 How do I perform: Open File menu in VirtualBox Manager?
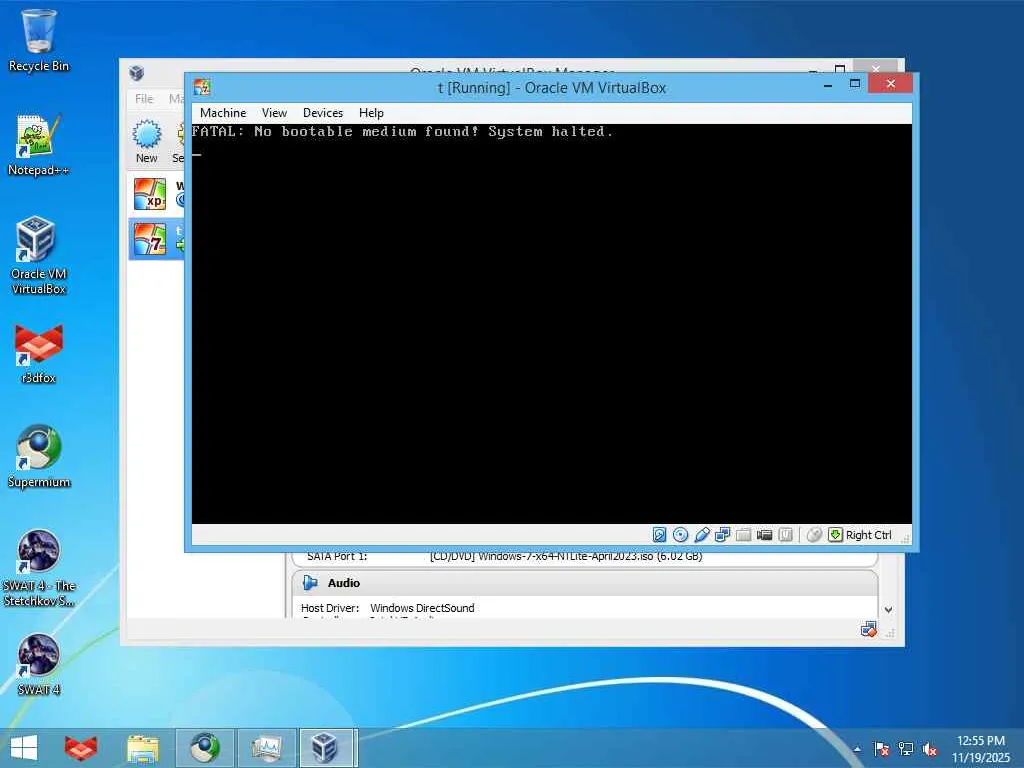tap(144, 99)
